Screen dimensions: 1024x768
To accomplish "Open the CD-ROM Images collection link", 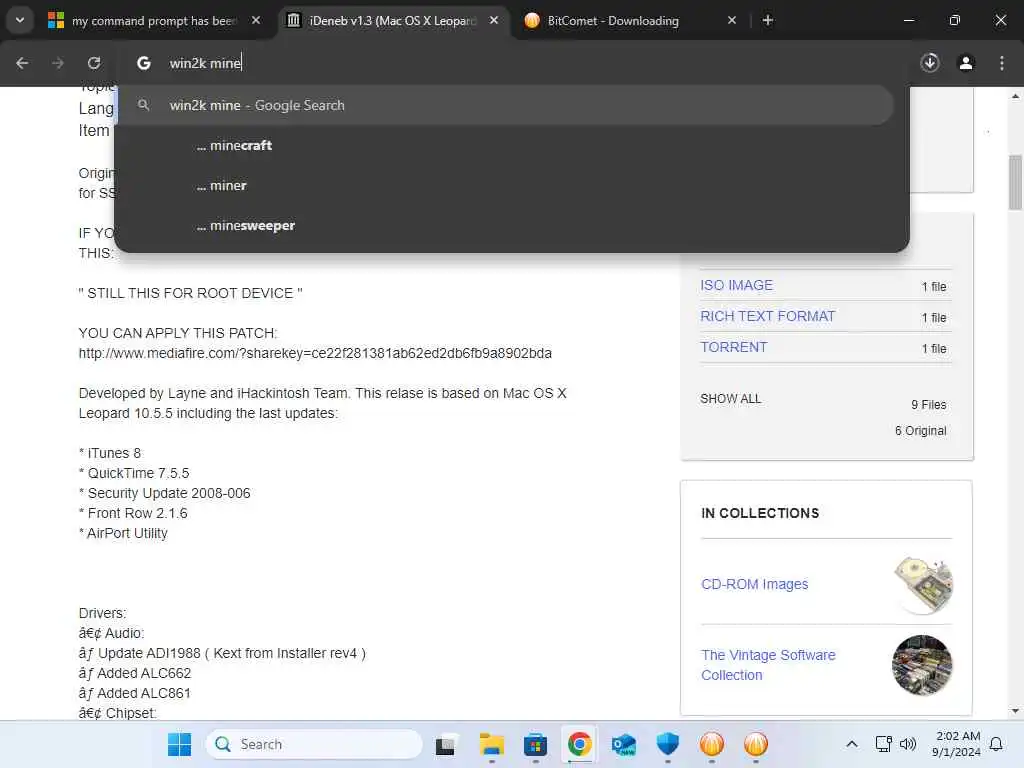I will click(x=754, y=584).
